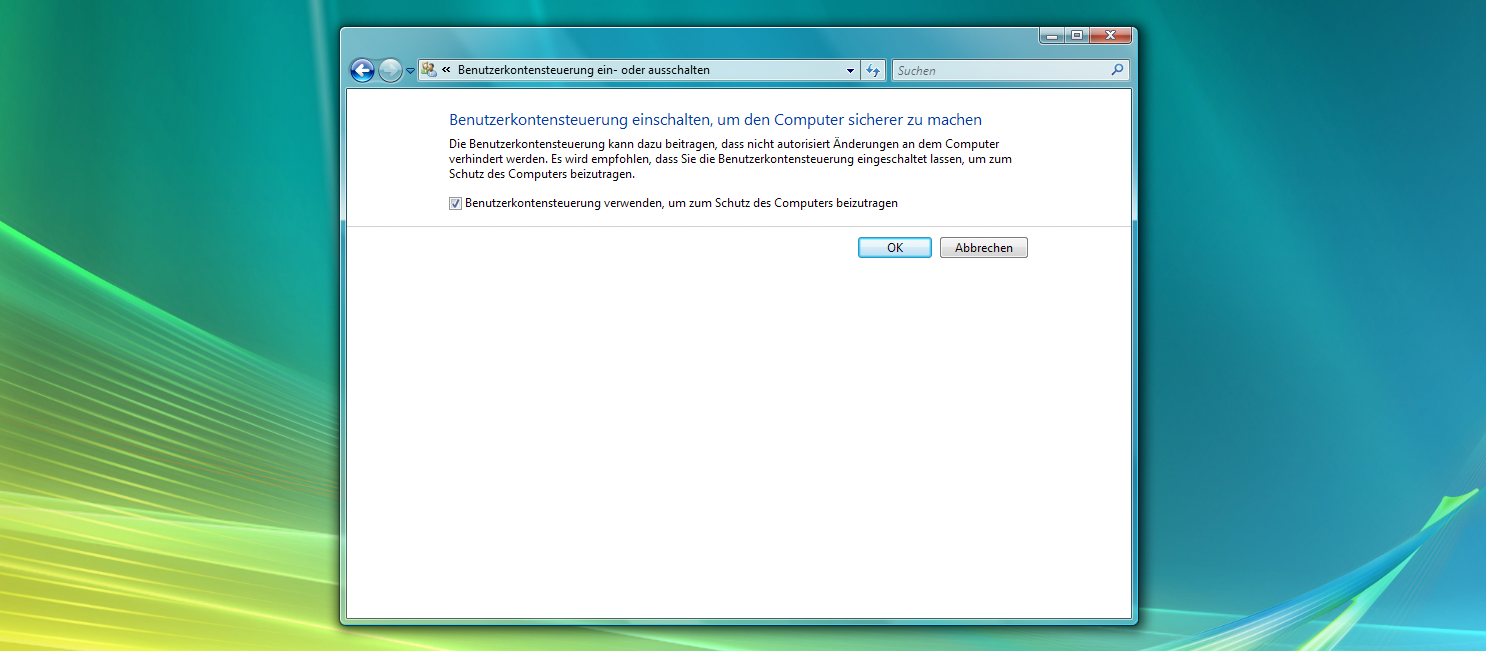The height and width of the screenshot is (651, 1486).
Task: Click the Forward navigation arrow
Action: (390, 70)
